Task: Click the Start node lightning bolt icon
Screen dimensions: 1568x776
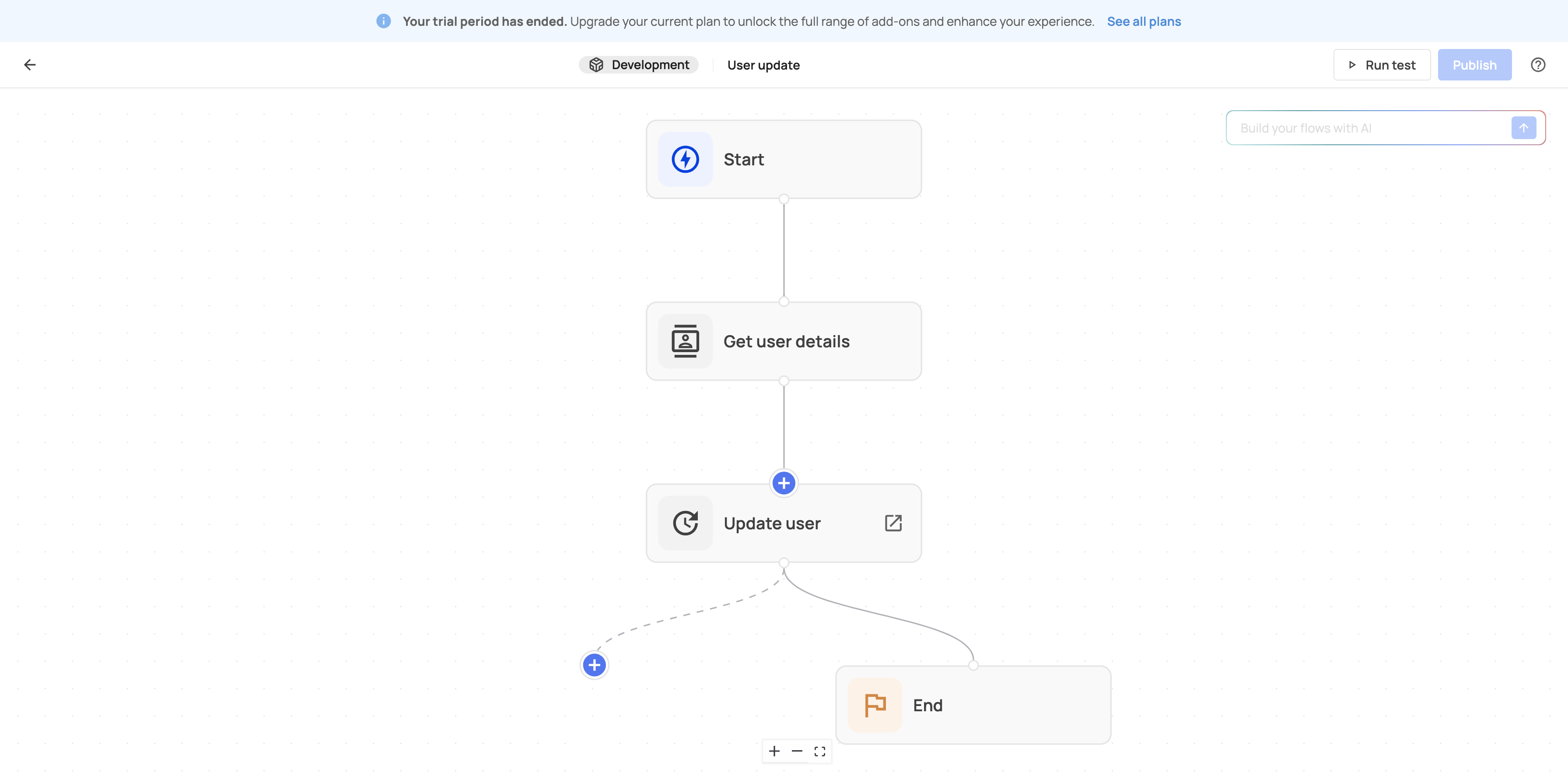Action: [x=686, y=160]
